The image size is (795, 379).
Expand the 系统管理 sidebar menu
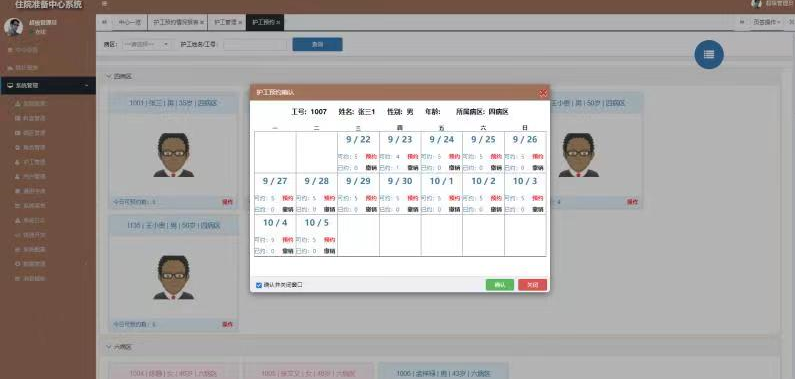(x=48, y=86)
